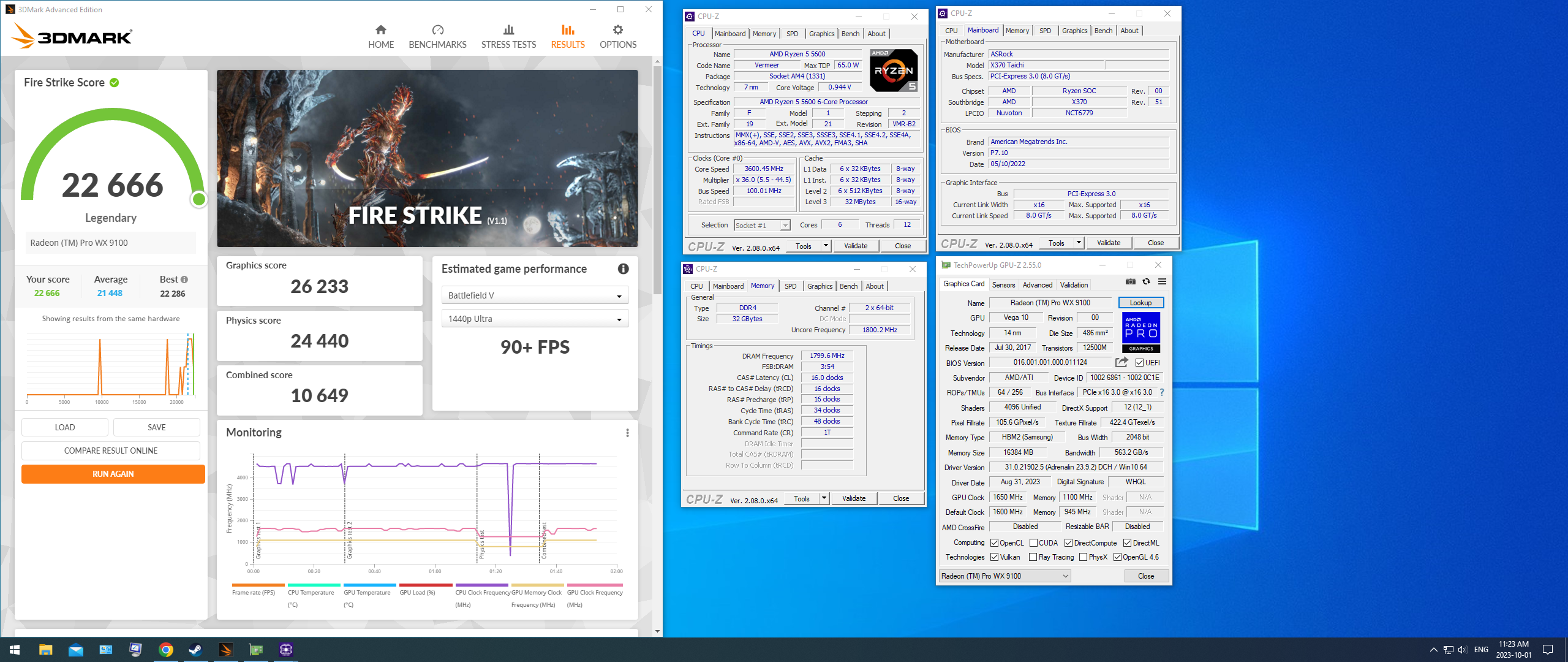Image resolution: width=1568 pixels, height=662 pixels.
Task: Click the green score validation checkmark
Action: point(115,82)
